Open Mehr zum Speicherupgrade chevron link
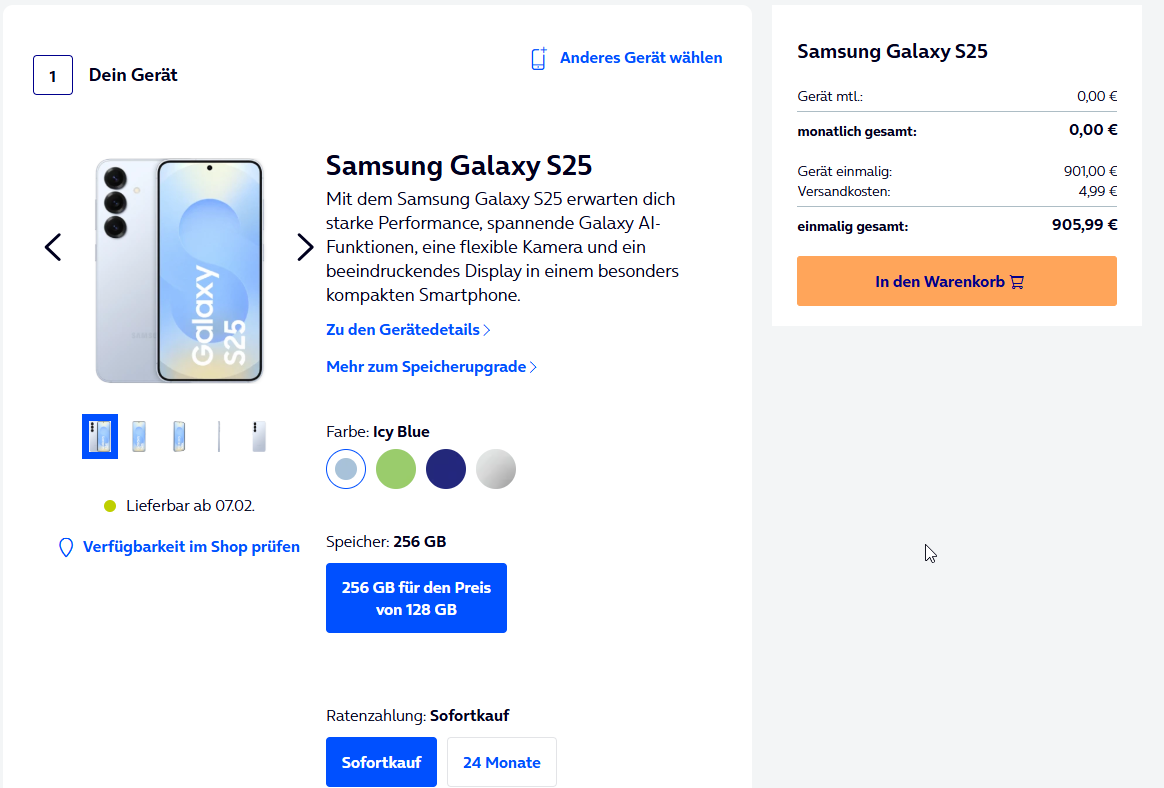This screenshot has width=1164, height=788. pos(533,367)
